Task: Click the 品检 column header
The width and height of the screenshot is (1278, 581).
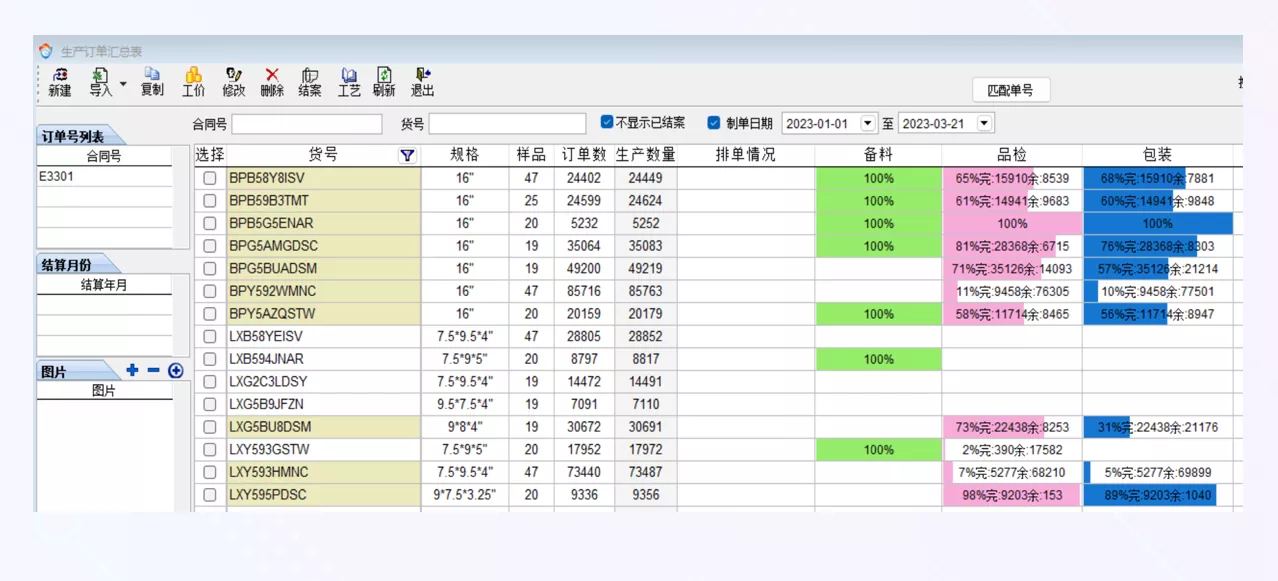Action: (1012, 155)
